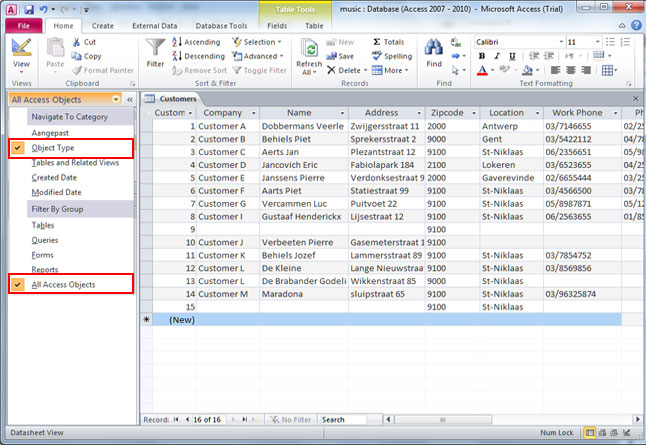Open the File tab
Image resolution: width=646 pixels, height=445 pixels.
[x=23, y=26]
